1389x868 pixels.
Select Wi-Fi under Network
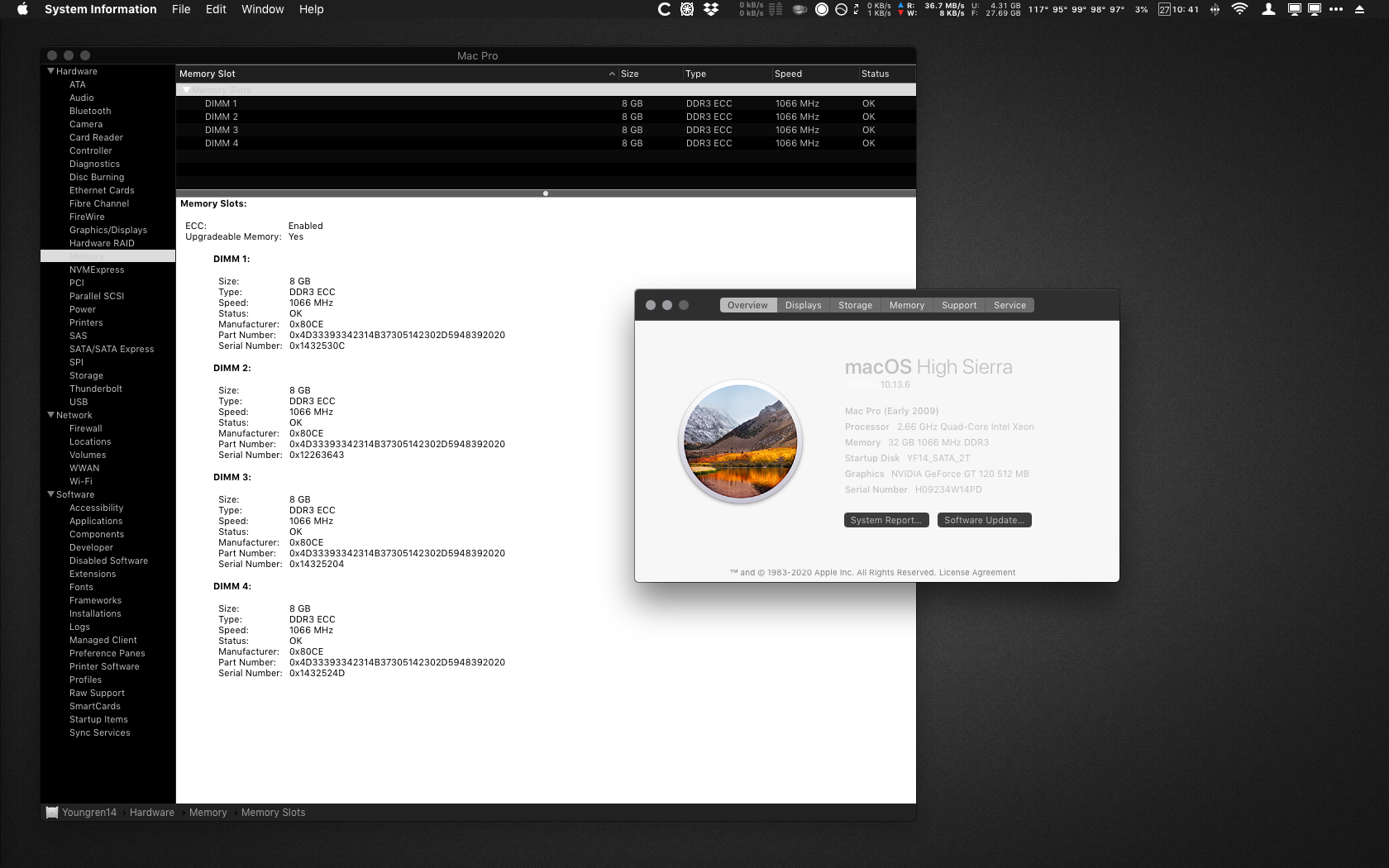pyautogui.click(x=81, y=481)
